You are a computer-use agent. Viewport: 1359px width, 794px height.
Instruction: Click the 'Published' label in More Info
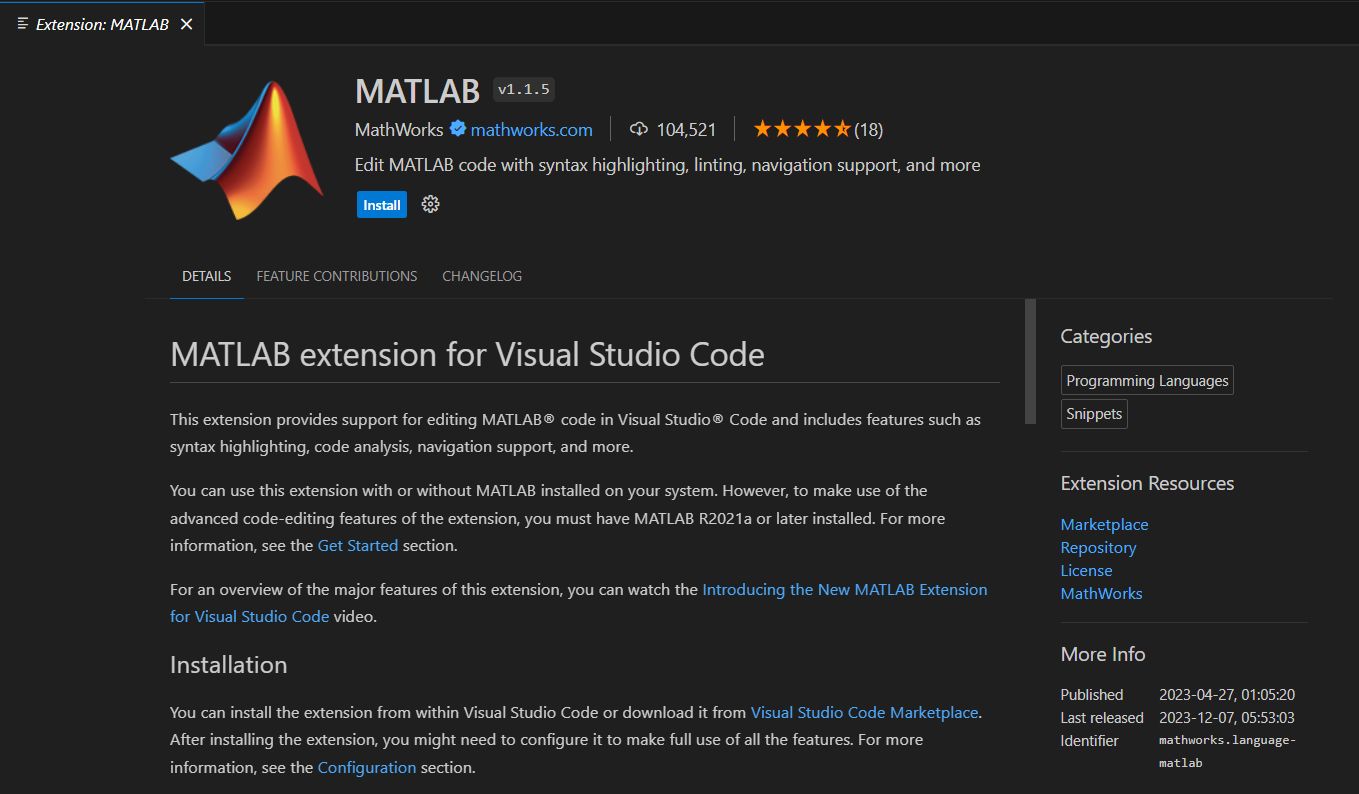(x=1092, y=695)
